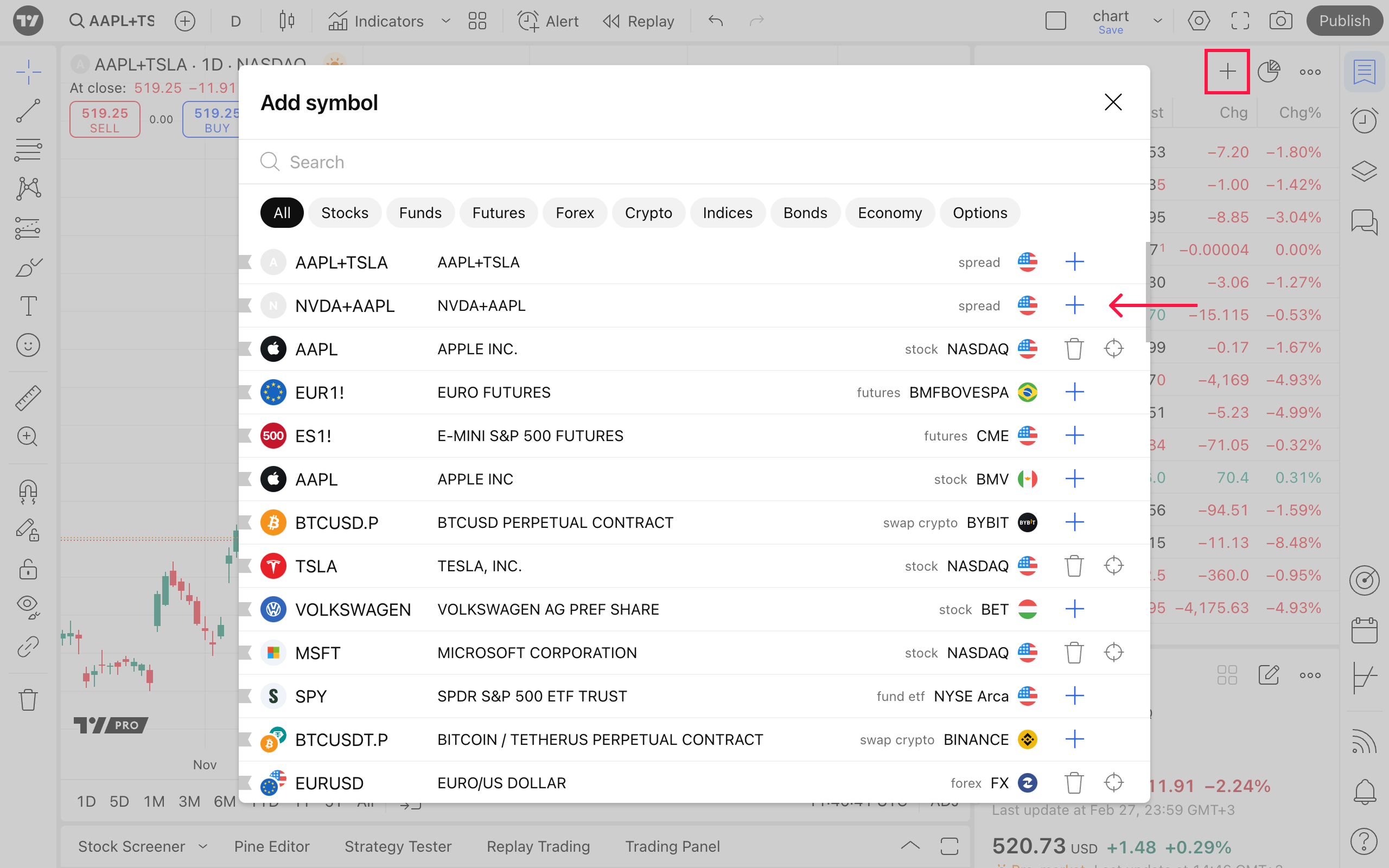This screenshot has width=1389, height=868.
Task: Flag the AAPL+TSLA row in the list
Action: (246, 263)
